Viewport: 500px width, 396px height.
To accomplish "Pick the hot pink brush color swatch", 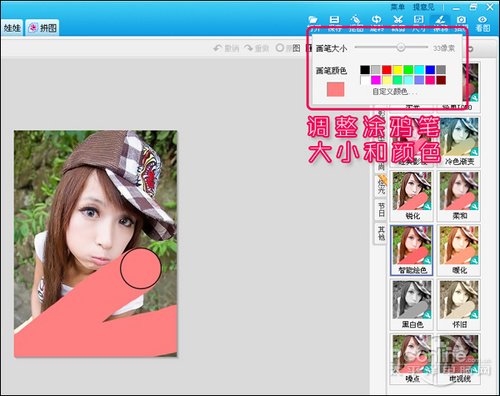I will pos(430,80).
